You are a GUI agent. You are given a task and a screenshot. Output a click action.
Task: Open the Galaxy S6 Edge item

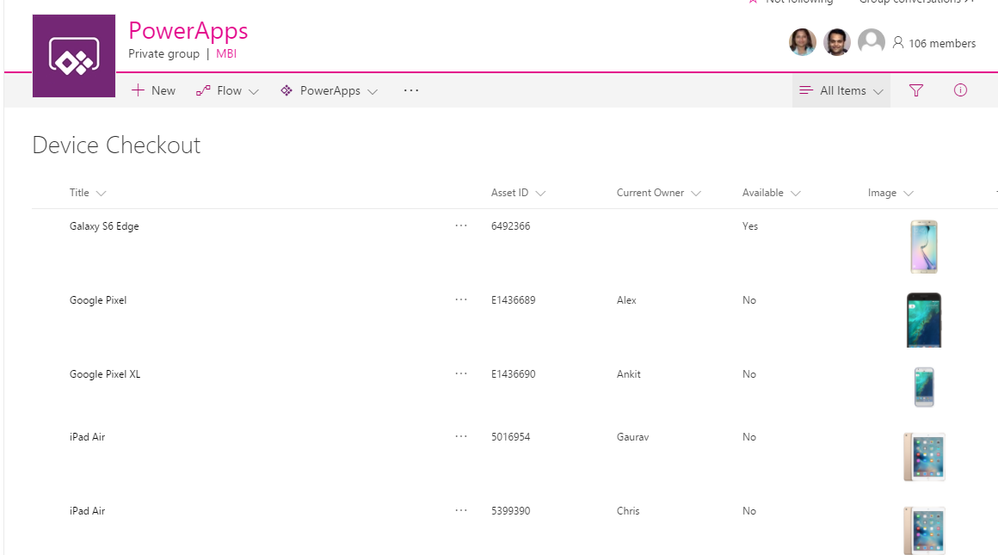104,226
